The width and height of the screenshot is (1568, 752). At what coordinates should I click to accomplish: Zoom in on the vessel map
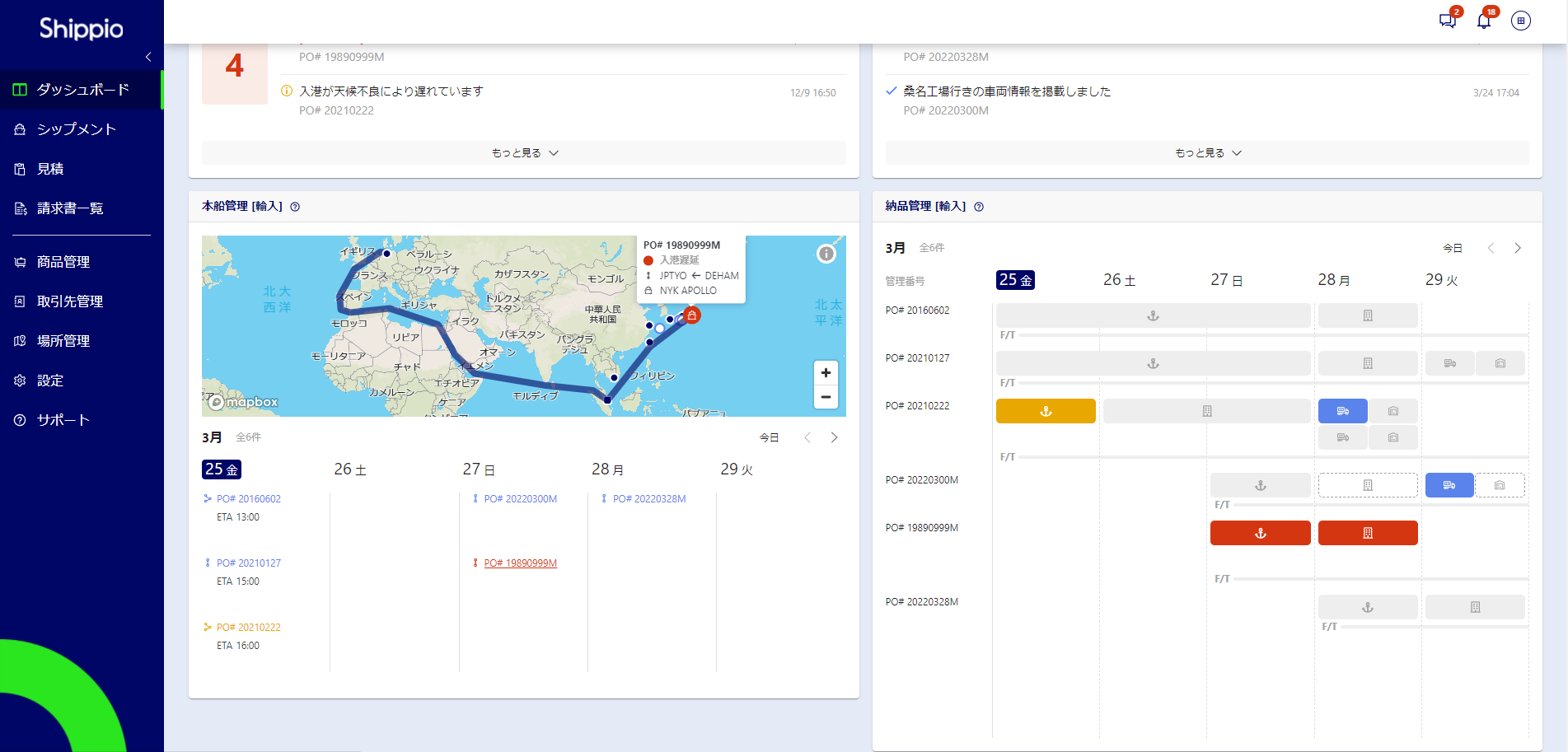point(826,372)
